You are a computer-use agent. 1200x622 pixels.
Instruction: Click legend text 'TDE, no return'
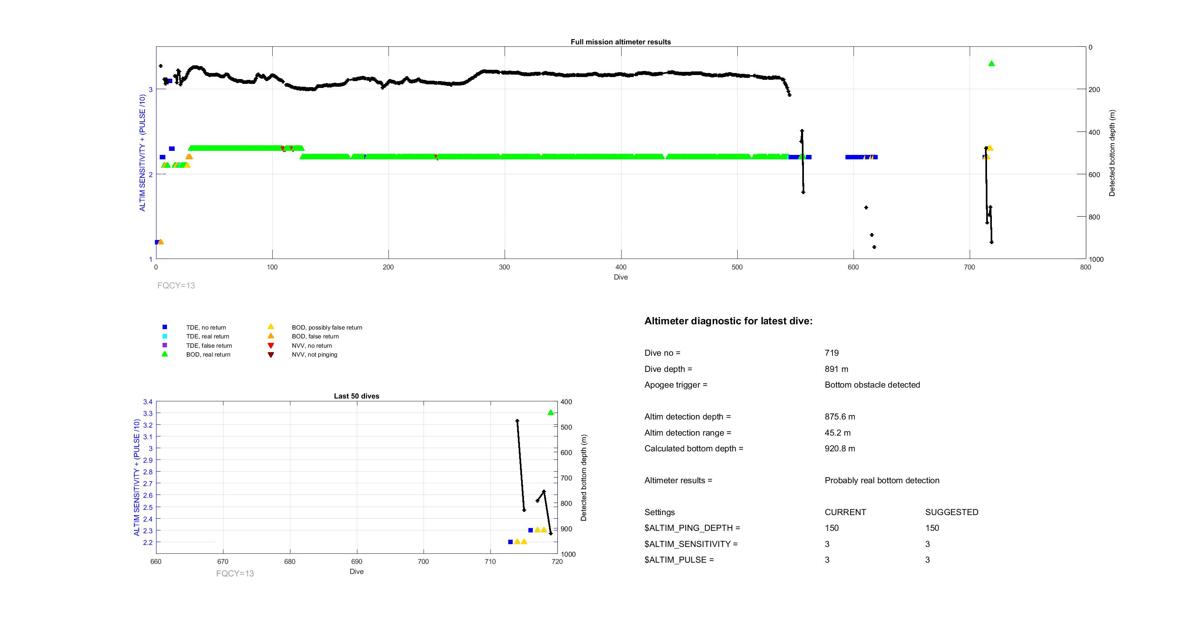pos(205,327)
